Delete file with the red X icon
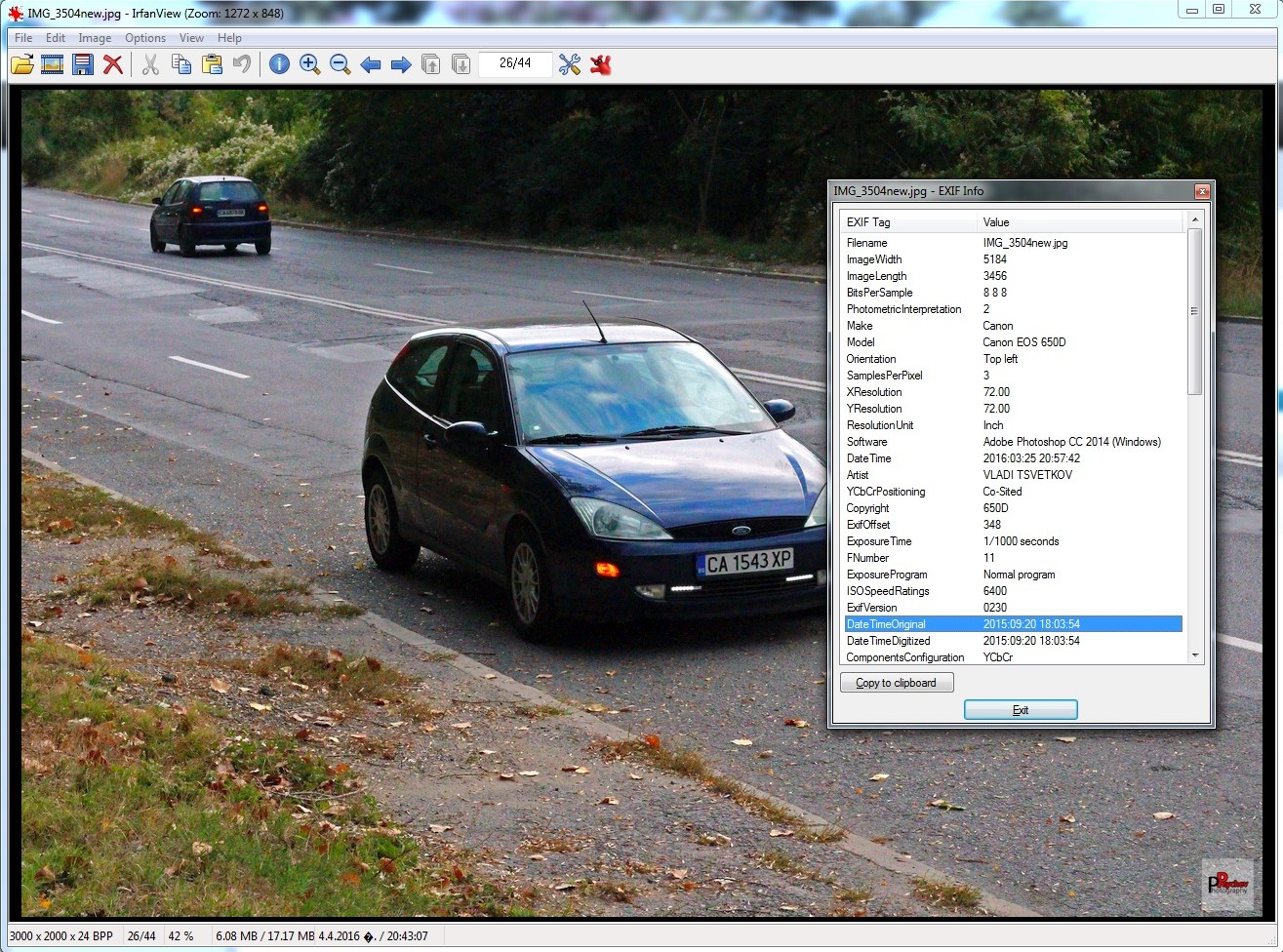 (113, 64)
